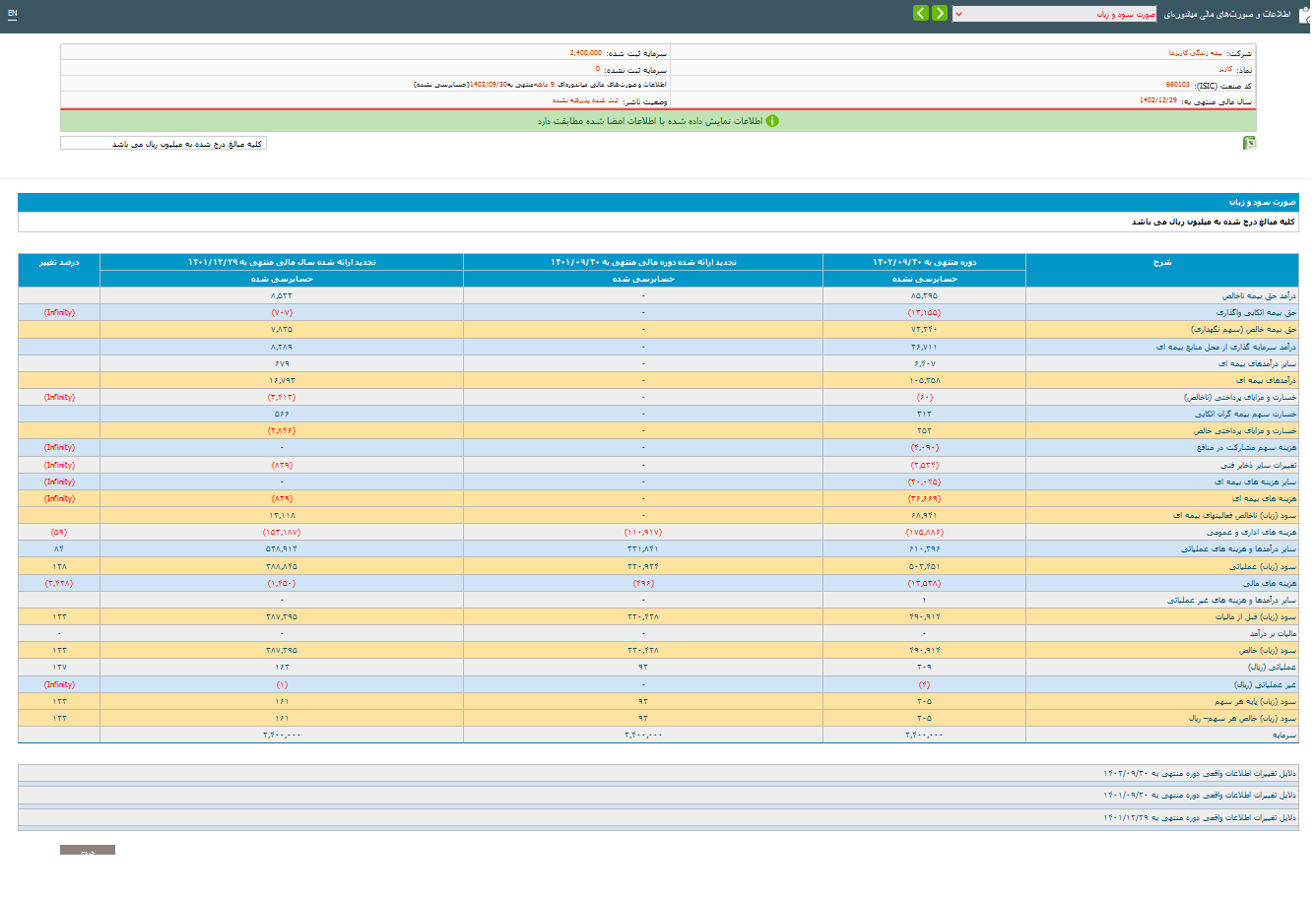This screenshot has height=898, width=1316.
Task: Expand reasons for changes section for ۱۴۰۱/۰۹/۳۰
Action: [1200, 796]
